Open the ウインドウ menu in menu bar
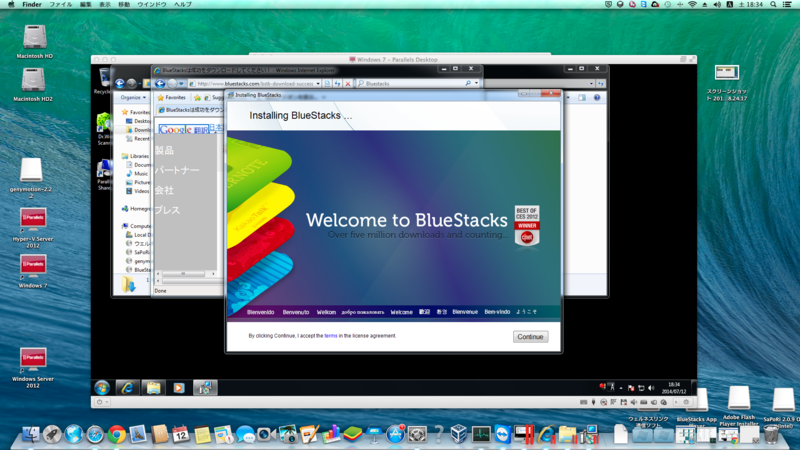Viewport: 800px width, 450px height. point(152,4)
